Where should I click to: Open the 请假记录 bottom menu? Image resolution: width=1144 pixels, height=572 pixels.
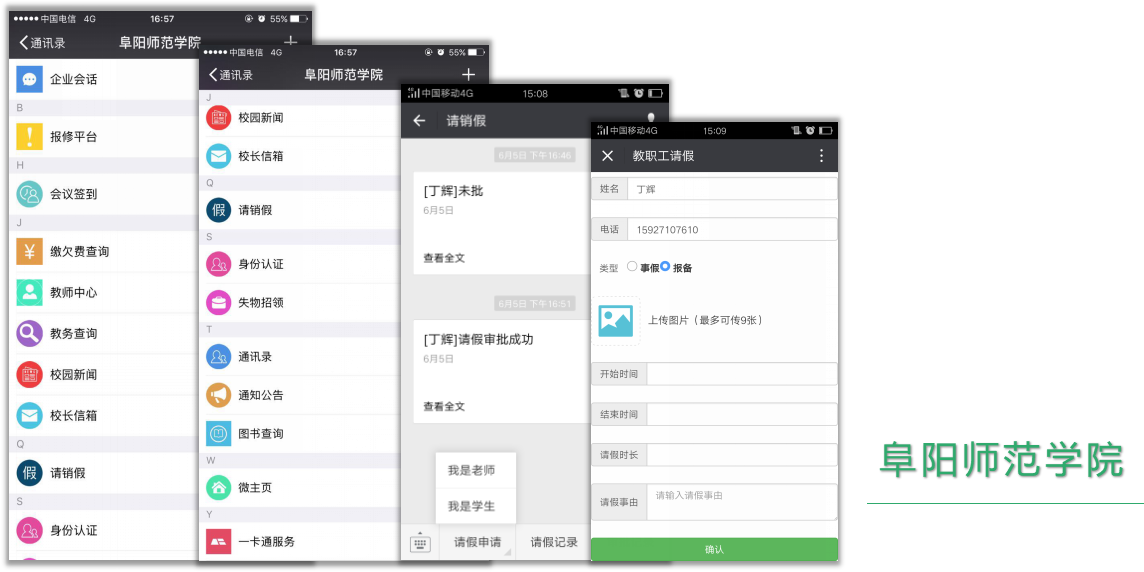tap(554, 542)
